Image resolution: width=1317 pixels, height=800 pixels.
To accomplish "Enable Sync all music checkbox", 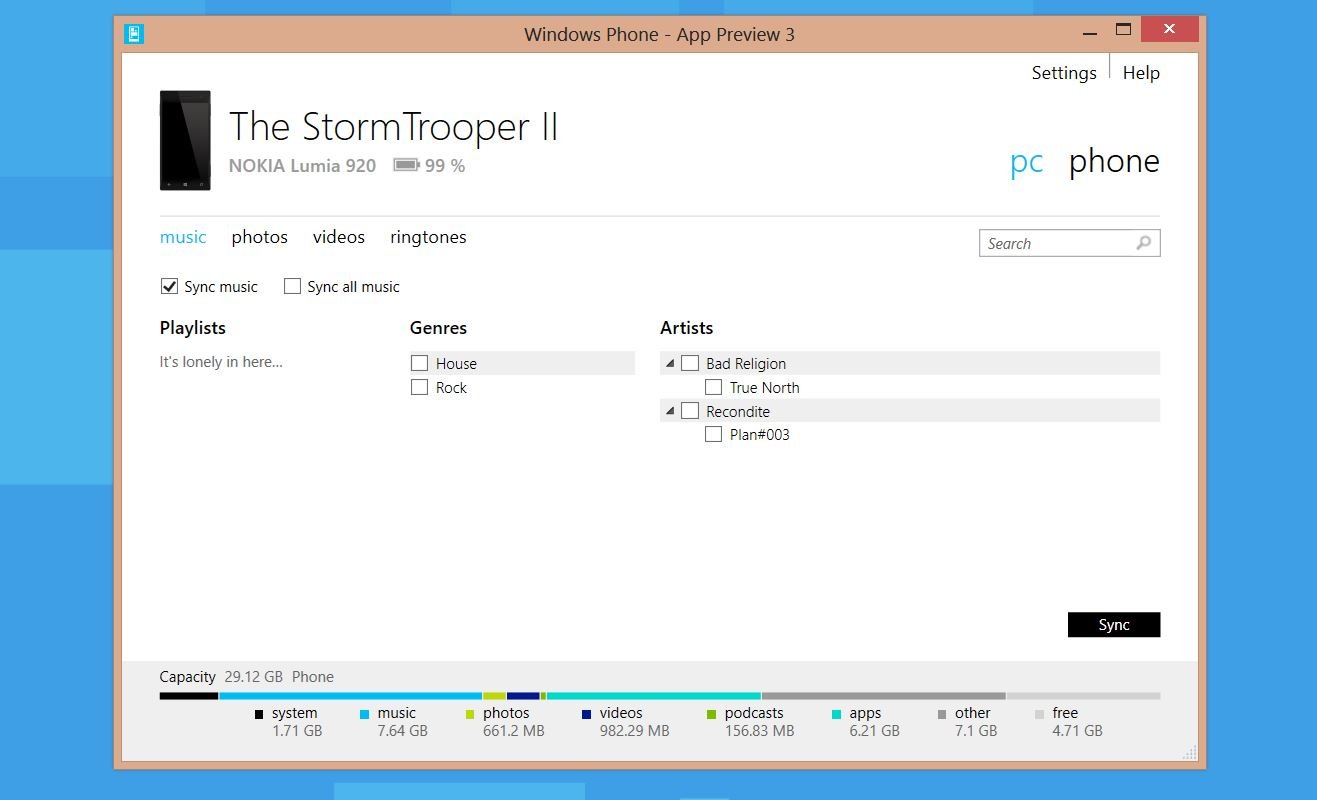I will pos(292,286).
